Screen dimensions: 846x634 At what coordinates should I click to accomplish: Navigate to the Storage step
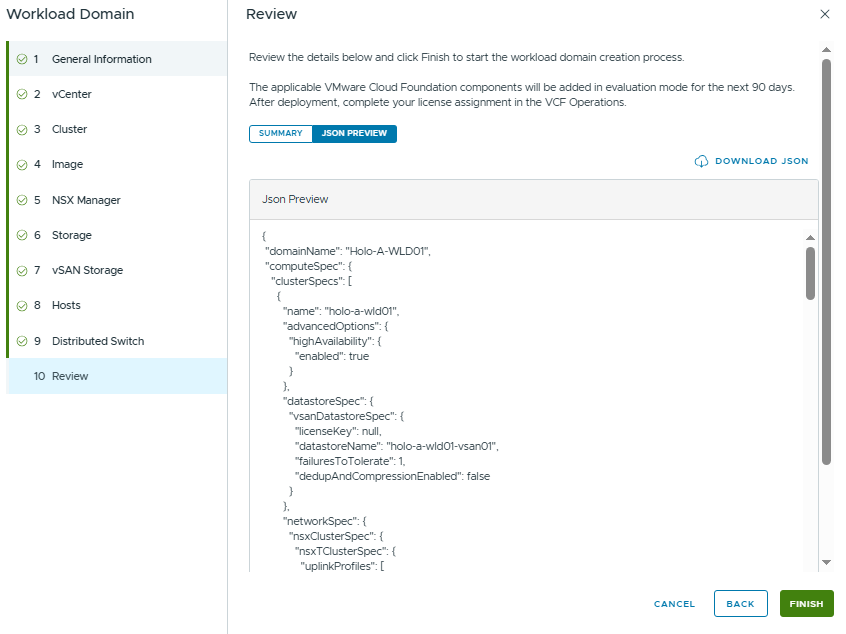tap(71, 235)
